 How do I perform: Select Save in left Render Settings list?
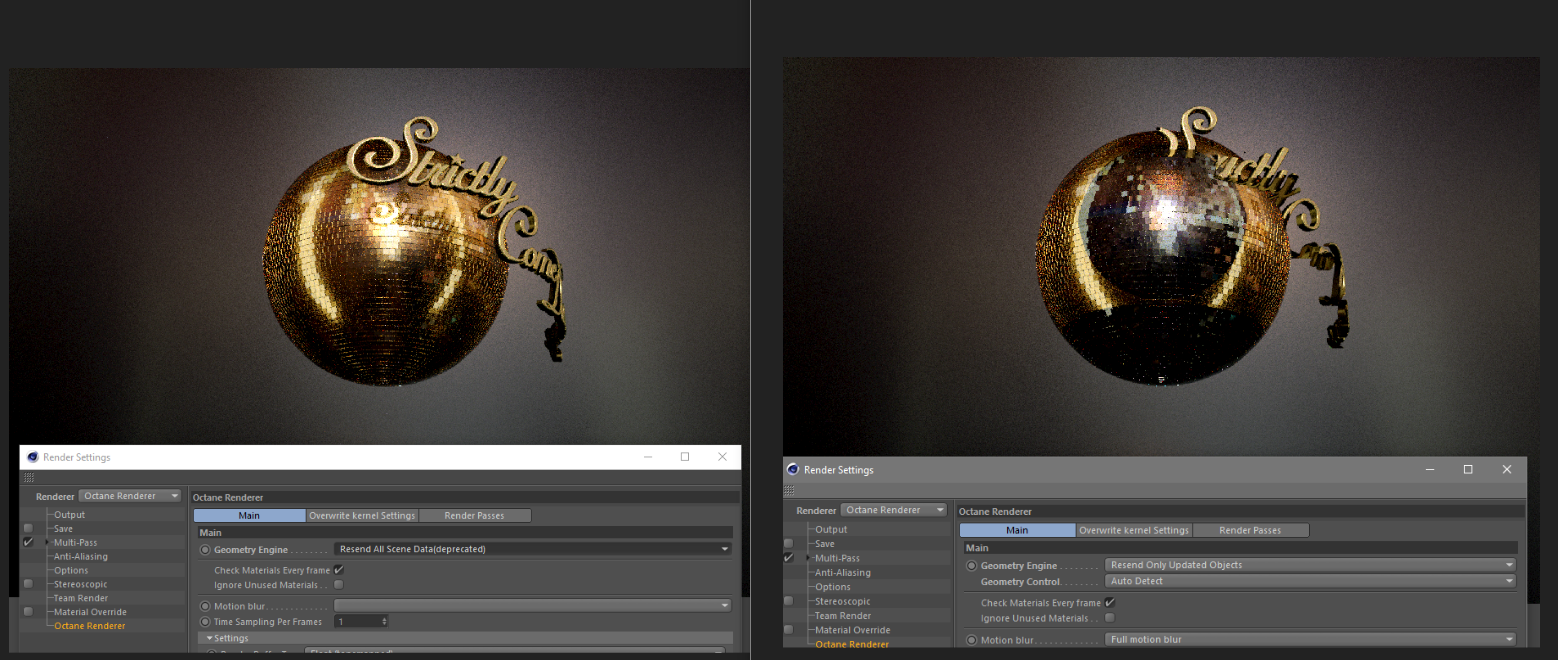click(63, 528)
